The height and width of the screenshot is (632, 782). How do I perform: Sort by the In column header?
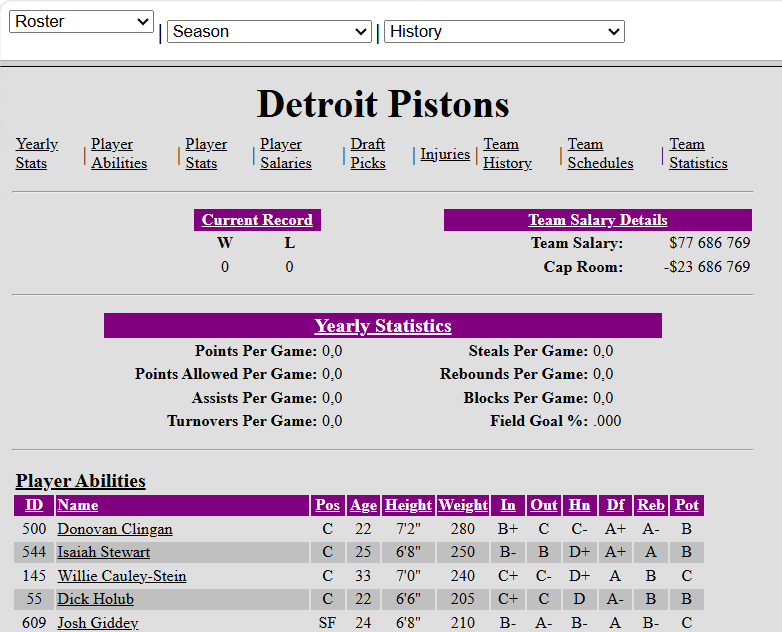(x=508, y=505)
